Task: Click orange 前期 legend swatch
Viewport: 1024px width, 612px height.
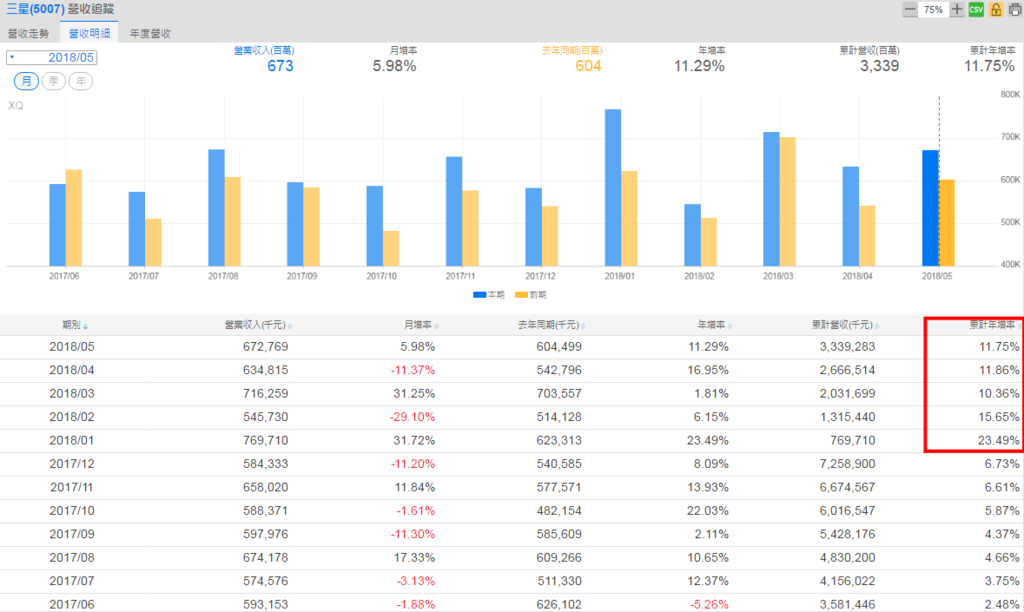Action: tap(521, 295)
